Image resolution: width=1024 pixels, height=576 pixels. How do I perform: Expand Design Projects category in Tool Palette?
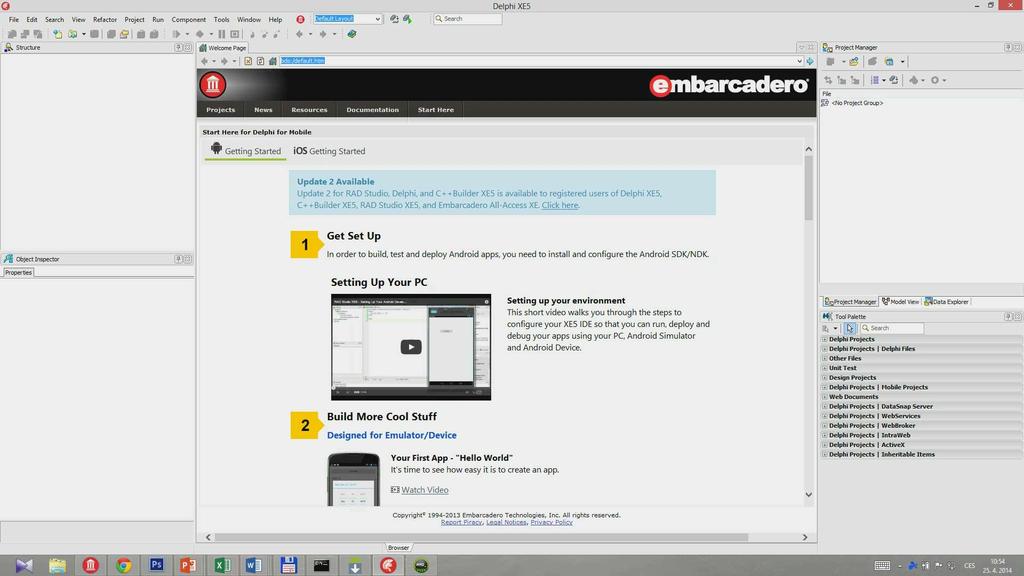click(x=824, y=377)
